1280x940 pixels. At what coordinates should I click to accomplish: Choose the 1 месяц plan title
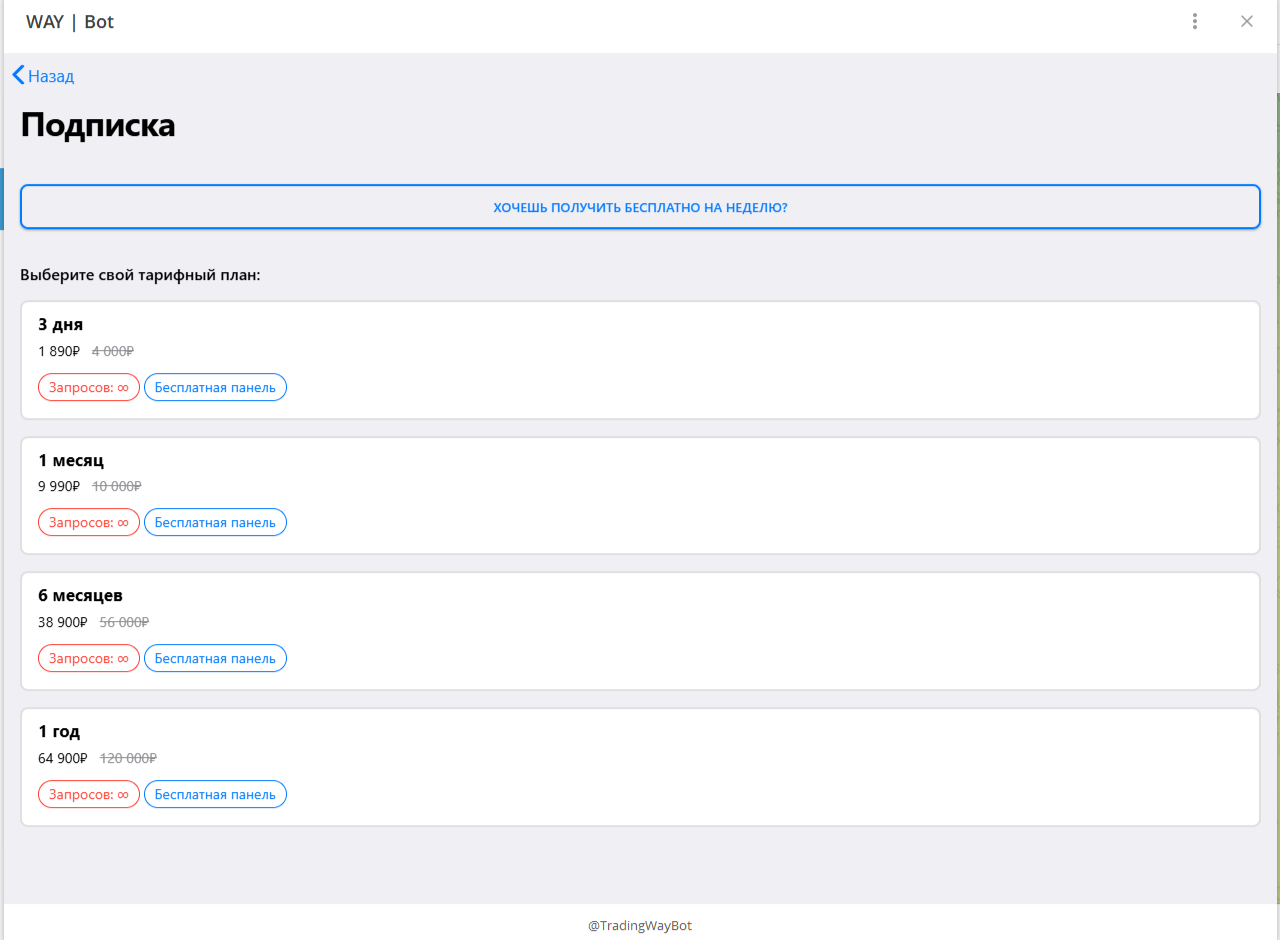(x=71, y=460)
